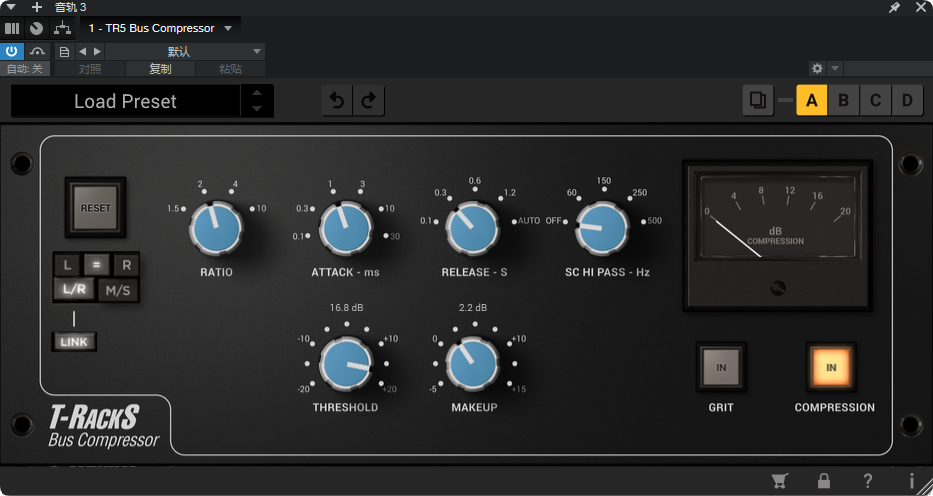Screen dimensions: 933x496
Task: Click the padlock authorization icon
Action: click(824, 481)
